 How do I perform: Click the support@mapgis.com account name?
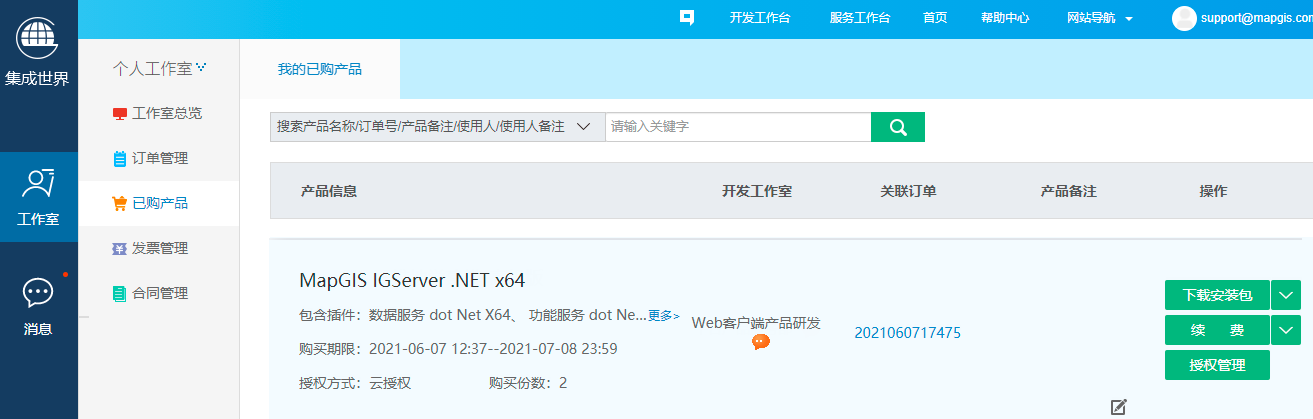click(x=1256, y=18)
